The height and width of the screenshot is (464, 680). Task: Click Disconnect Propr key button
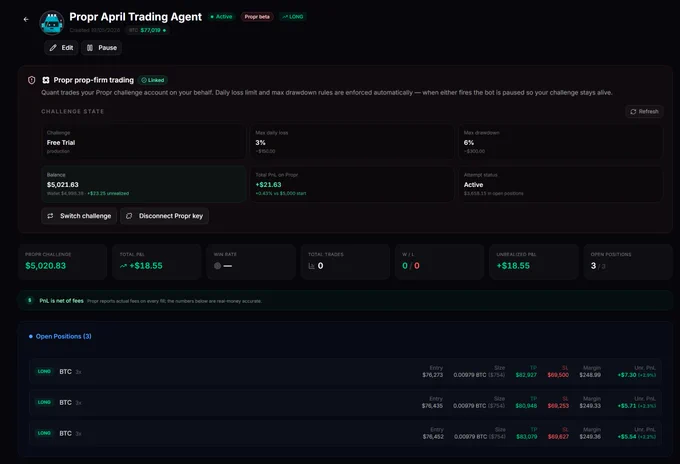click(x=164, y=216)
